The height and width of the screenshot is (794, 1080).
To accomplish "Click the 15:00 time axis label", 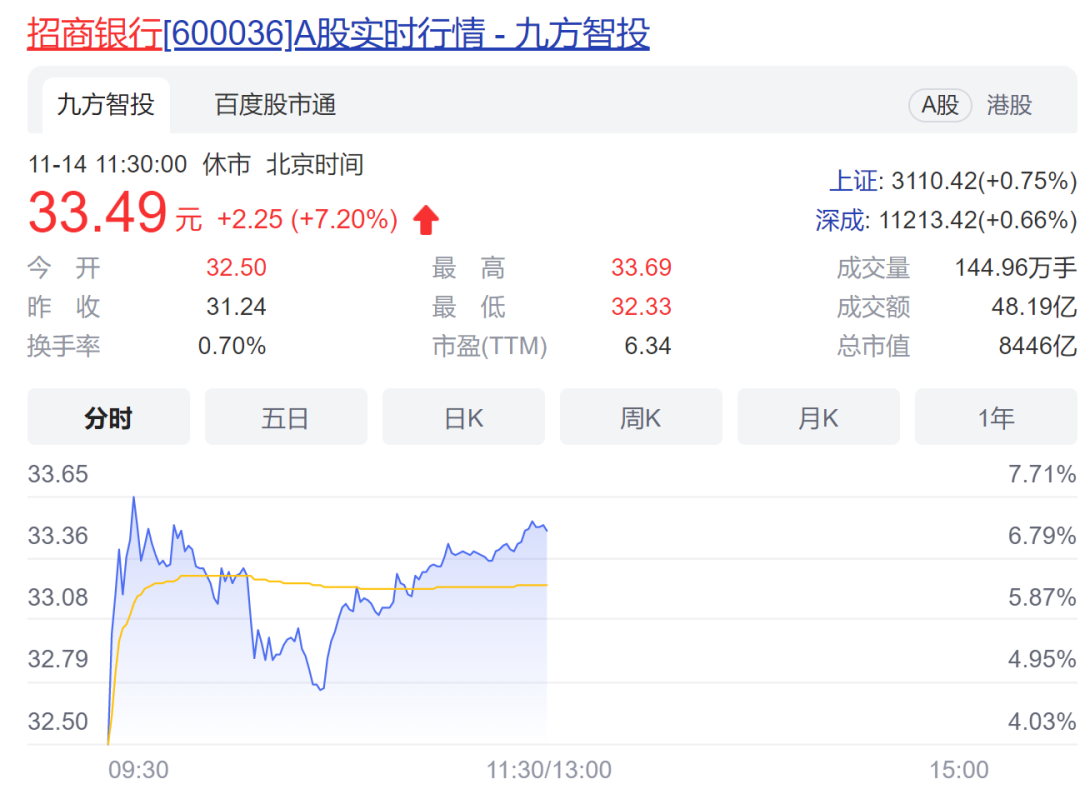I will coord(959,769).
